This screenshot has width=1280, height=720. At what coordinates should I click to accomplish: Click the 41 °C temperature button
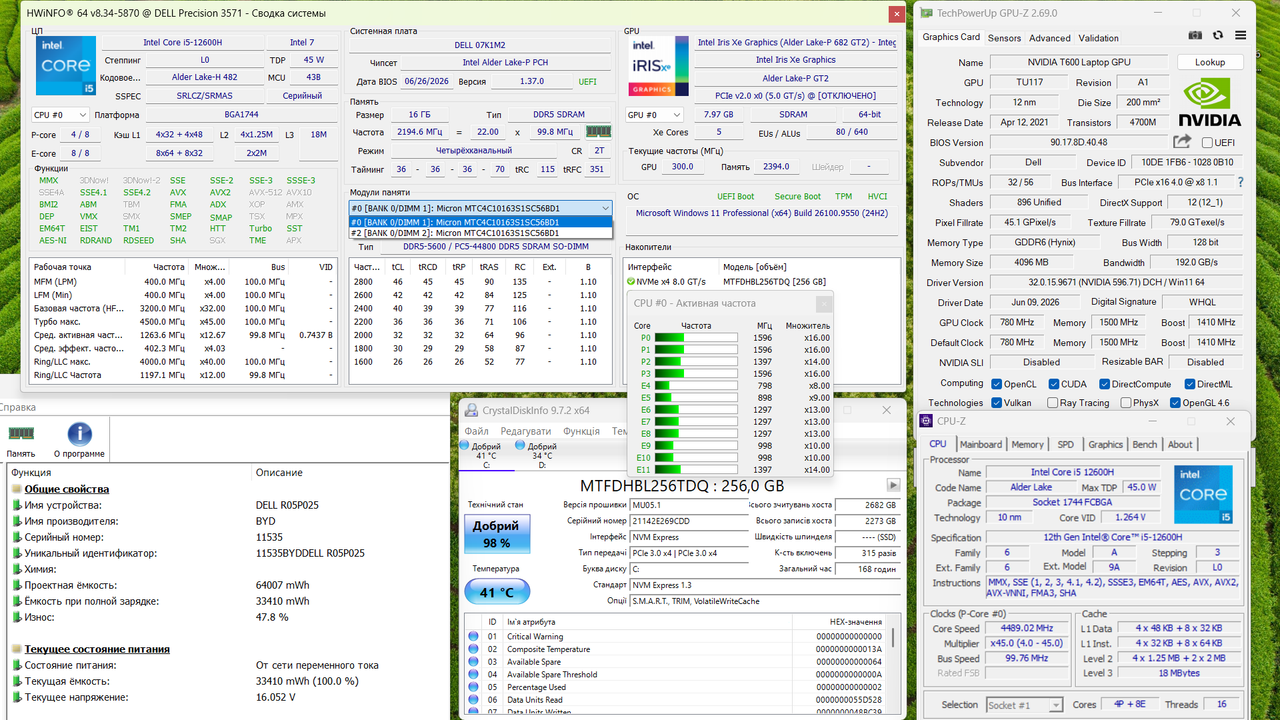496,592
